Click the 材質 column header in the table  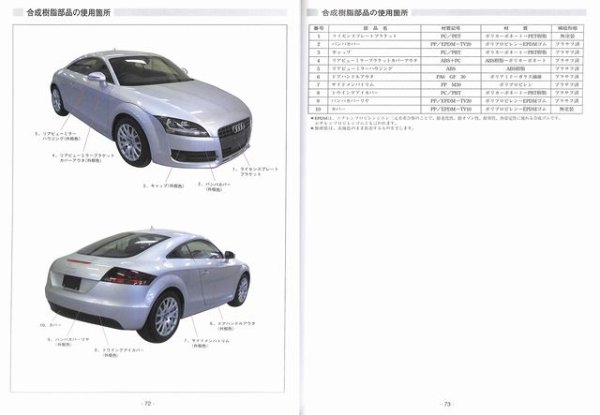(516, 28)
